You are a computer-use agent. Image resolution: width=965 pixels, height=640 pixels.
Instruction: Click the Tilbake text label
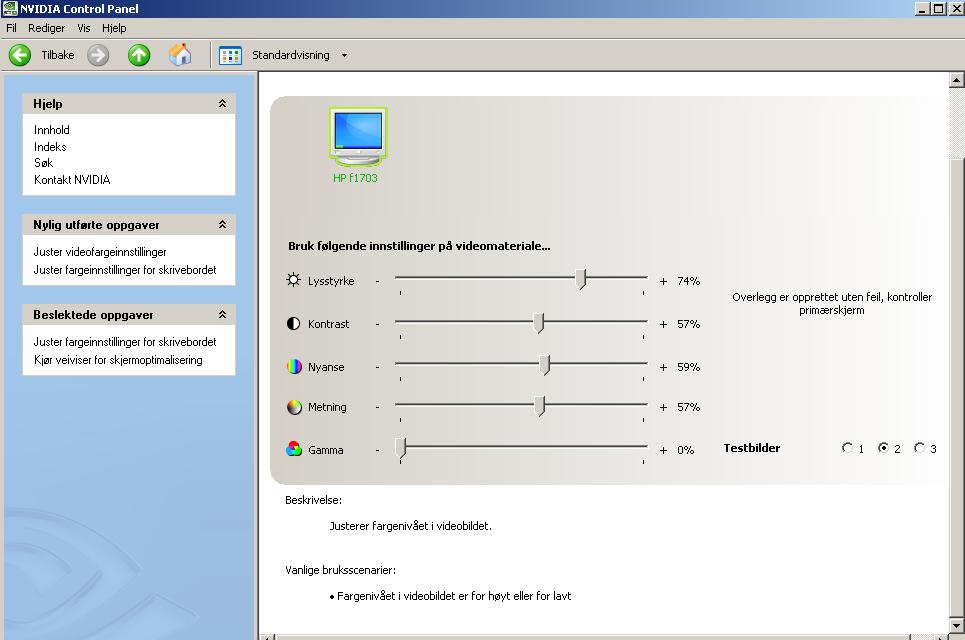pos(58,55)
